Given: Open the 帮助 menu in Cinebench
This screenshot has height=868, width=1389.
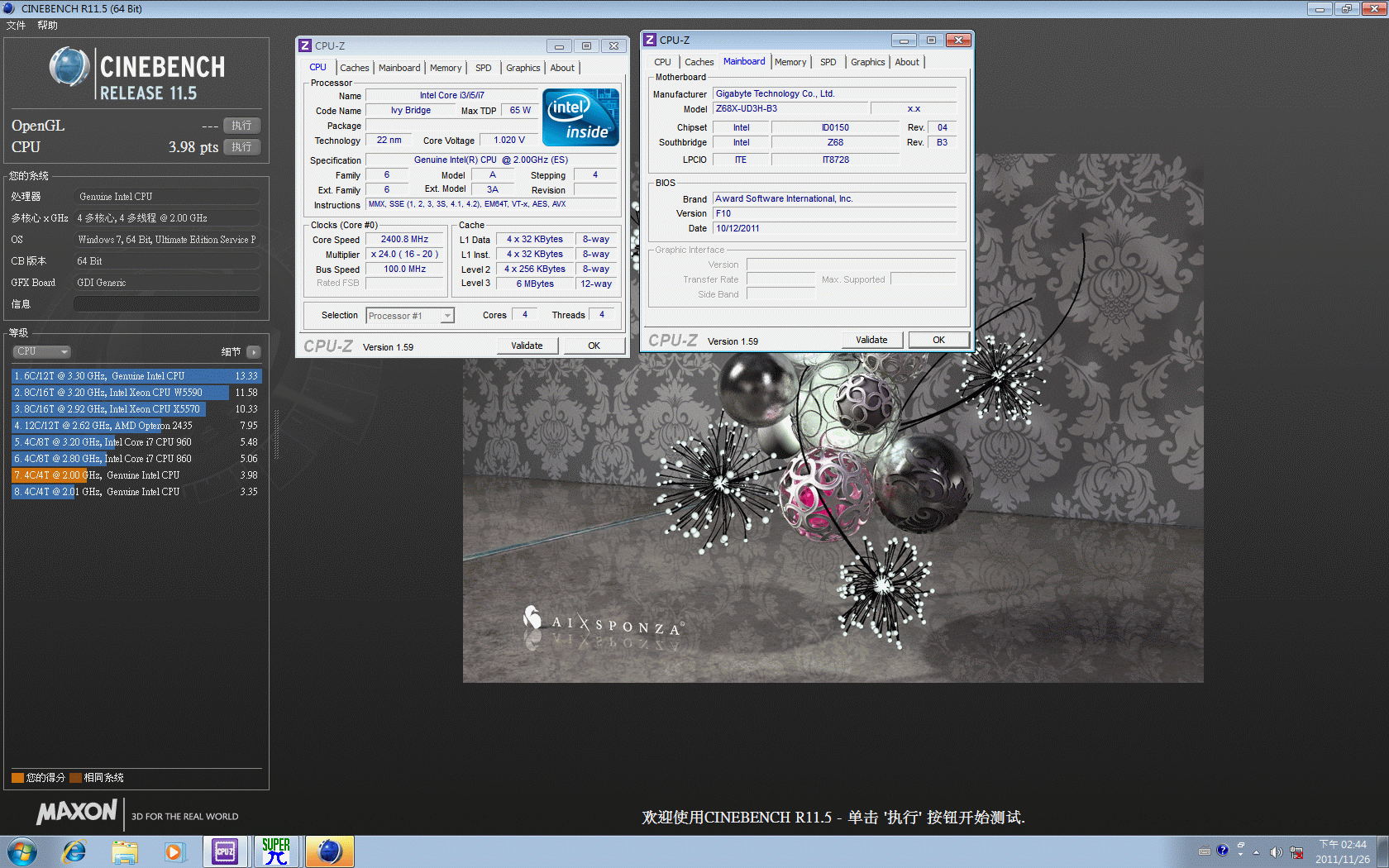Looking at the screenshot, I should (47, 26).
